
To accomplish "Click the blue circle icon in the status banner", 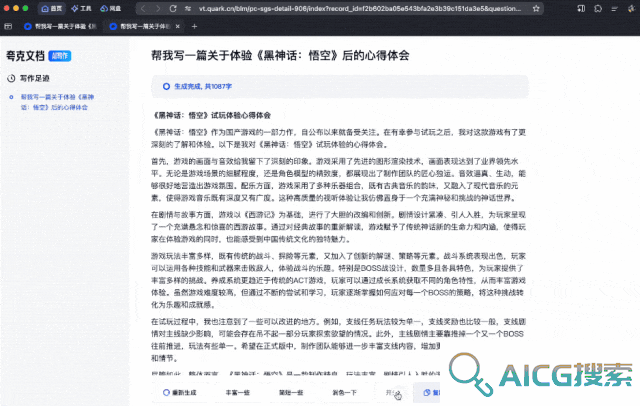I will point(166,86).
